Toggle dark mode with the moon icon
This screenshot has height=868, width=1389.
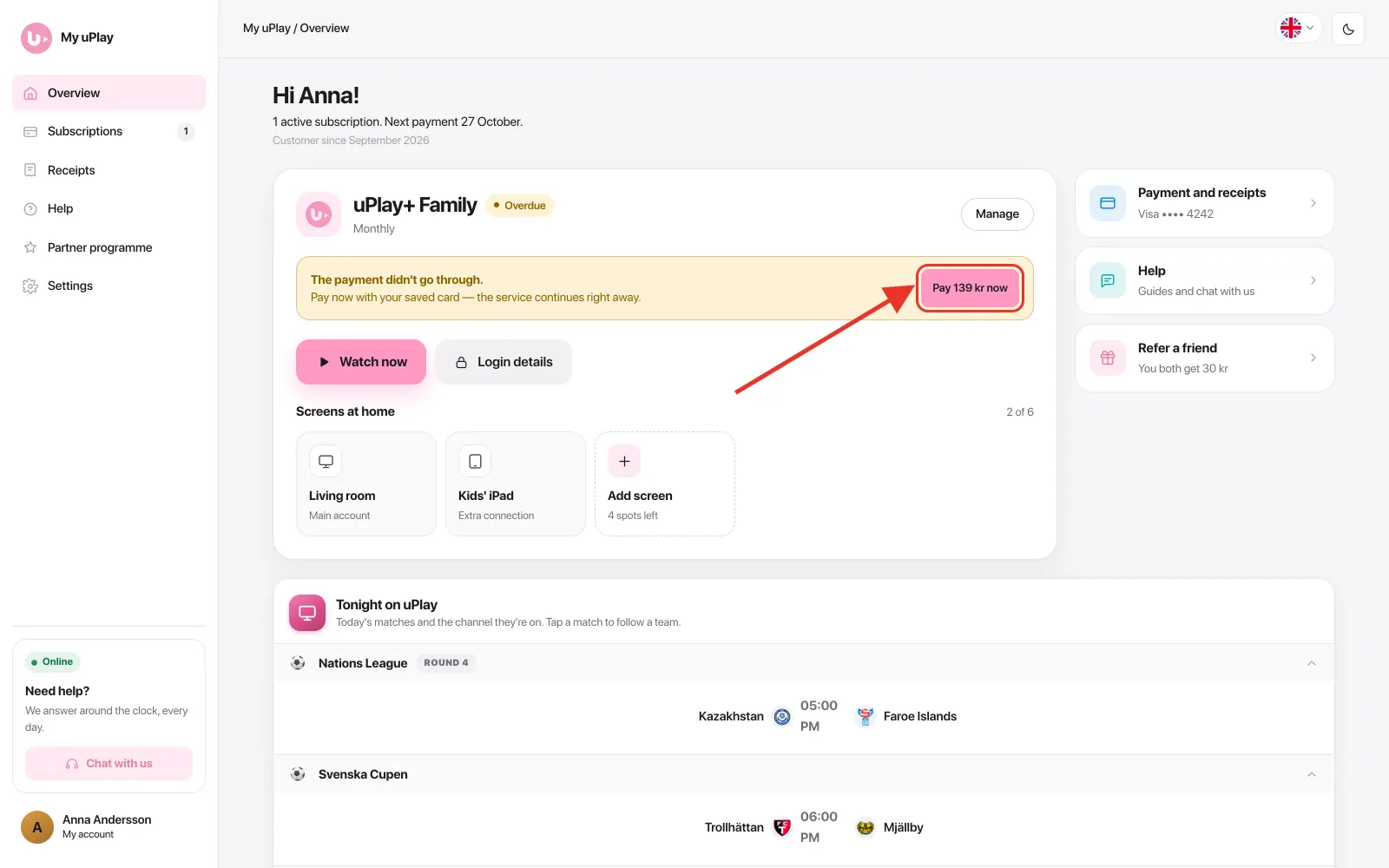coord(1348,29)
